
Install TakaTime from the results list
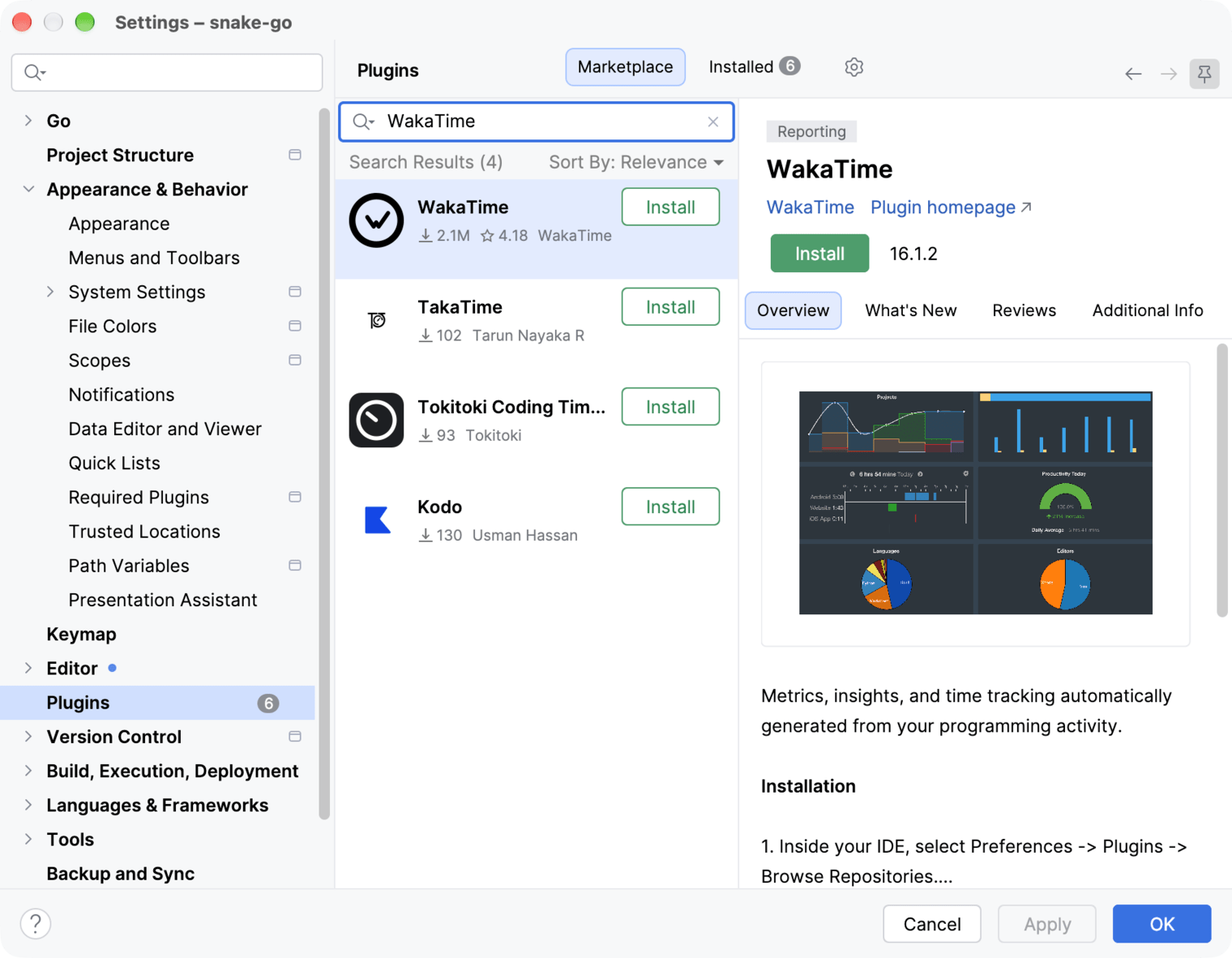(670, 307)
